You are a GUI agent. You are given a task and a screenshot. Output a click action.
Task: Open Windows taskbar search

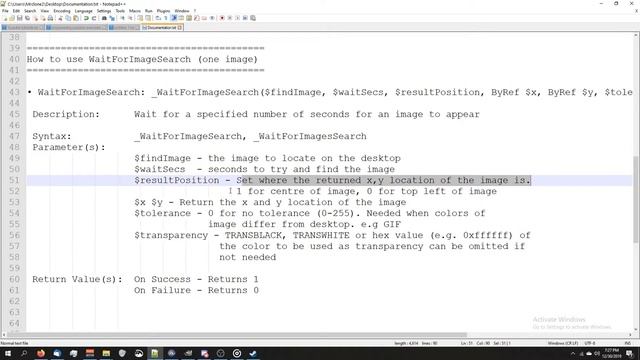click(x=24, y=353)
